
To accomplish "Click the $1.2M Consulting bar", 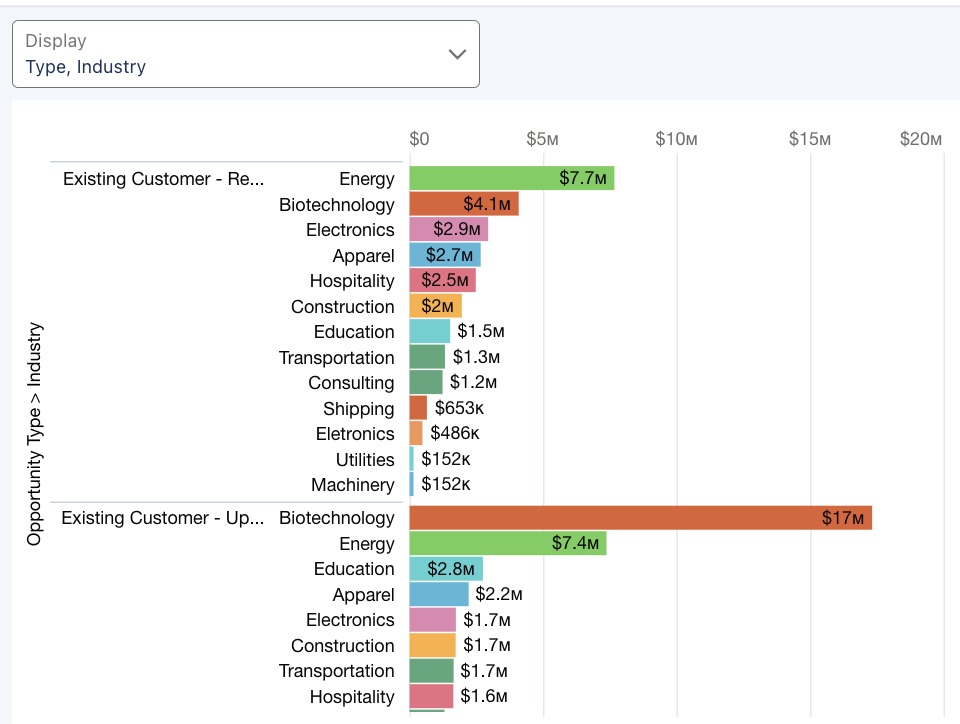I will click(x=425, y=383).
